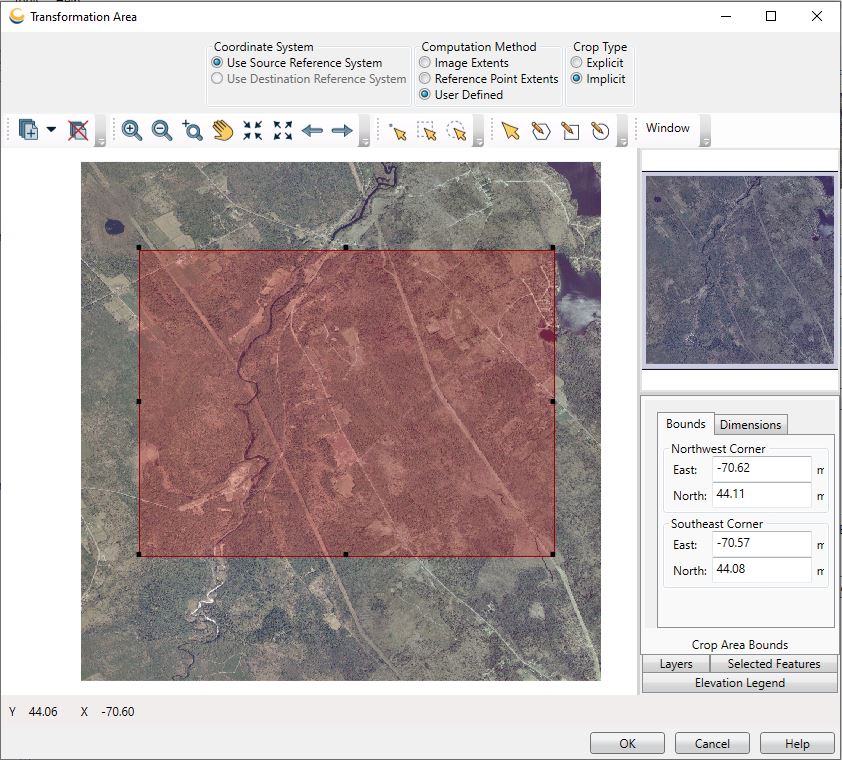Expand the Layers panel section
This screenshot has height=760, width=842.
[676, 664]
